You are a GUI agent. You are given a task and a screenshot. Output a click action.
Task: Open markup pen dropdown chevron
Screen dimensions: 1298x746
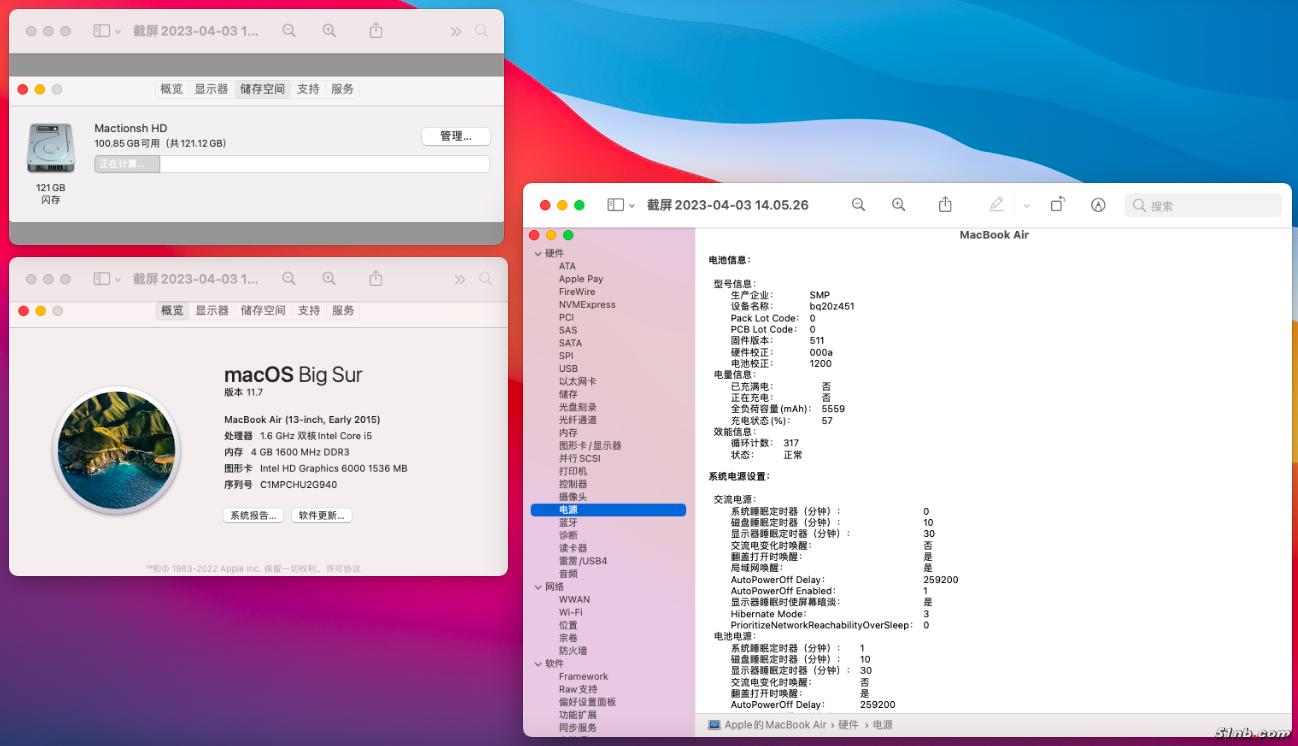(x=1026, y=206)
